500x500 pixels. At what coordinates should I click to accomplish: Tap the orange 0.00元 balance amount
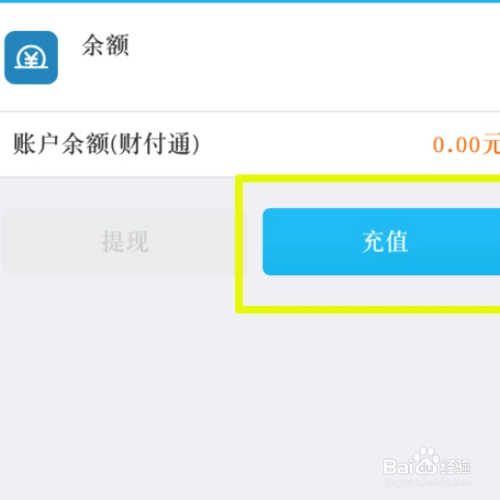(x=466, y=144)
